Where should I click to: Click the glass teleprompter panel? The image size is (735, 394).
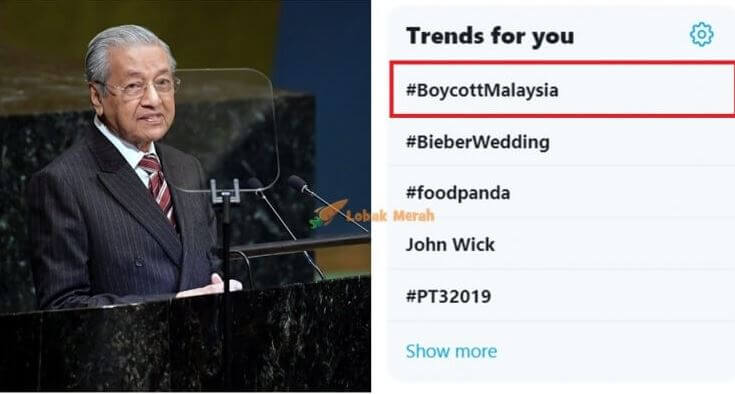[x=226, y=130]
